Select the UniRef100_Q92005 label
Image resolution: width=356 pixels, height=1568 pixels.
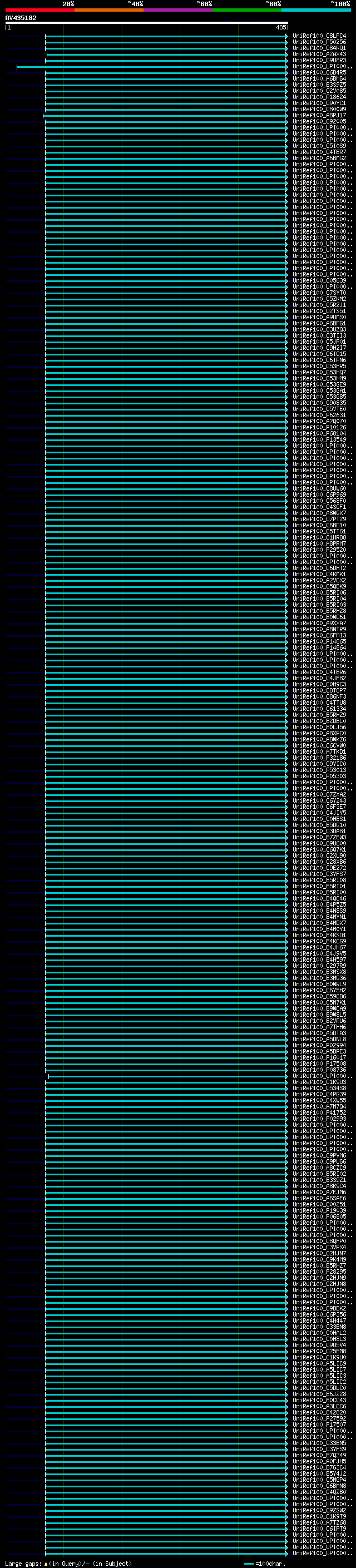(319, 122)
